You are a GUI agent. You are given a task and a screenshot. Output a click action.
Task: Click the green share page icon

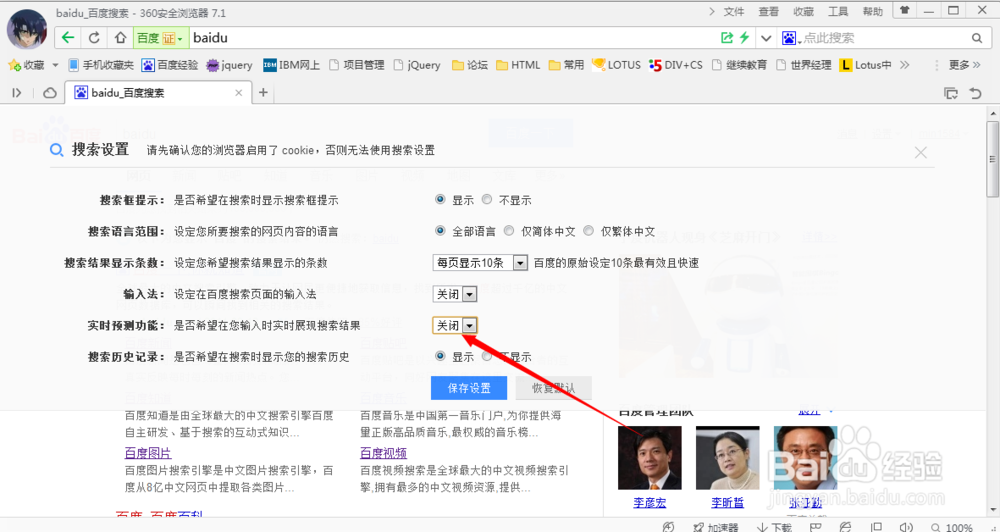click(726, 38)
